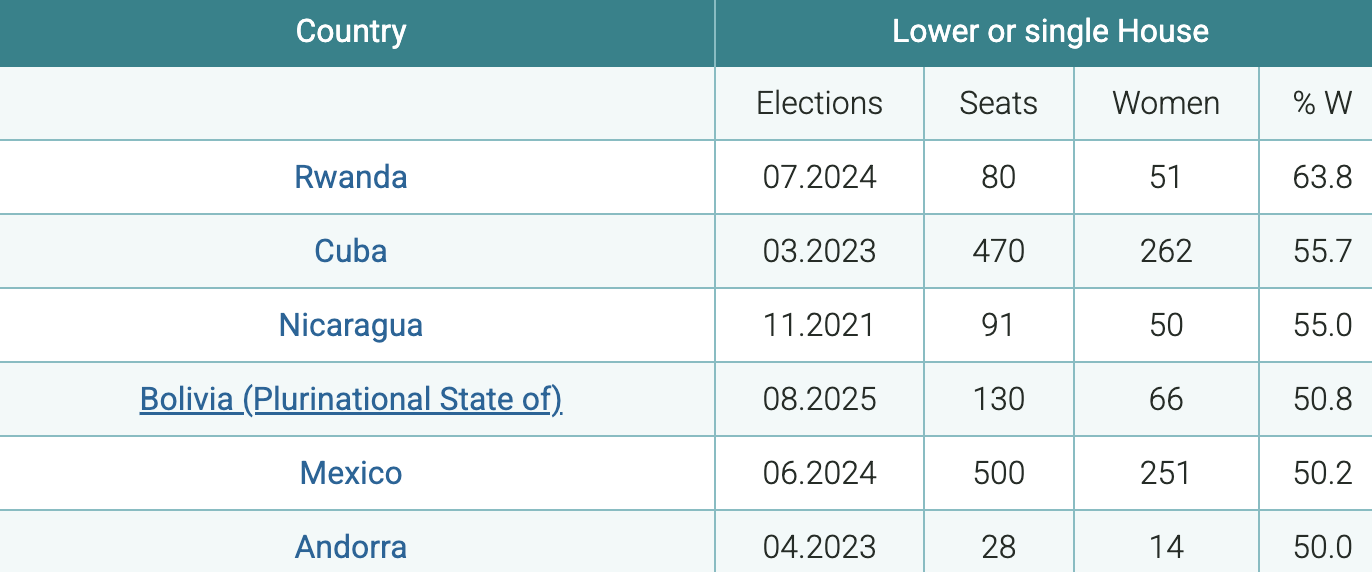This screenshot has width=1372, height=572.
Task: Open the Cuba country link
Action: point(351,250)
